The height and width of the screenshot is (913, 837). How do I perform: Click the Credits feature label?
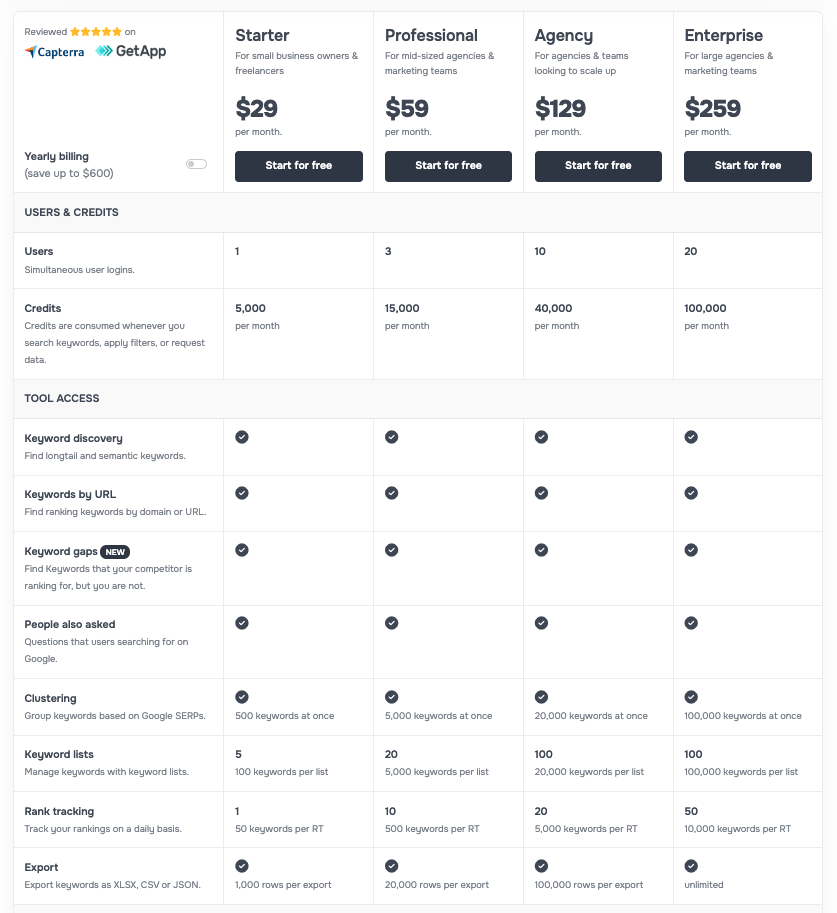coord(43,308)
